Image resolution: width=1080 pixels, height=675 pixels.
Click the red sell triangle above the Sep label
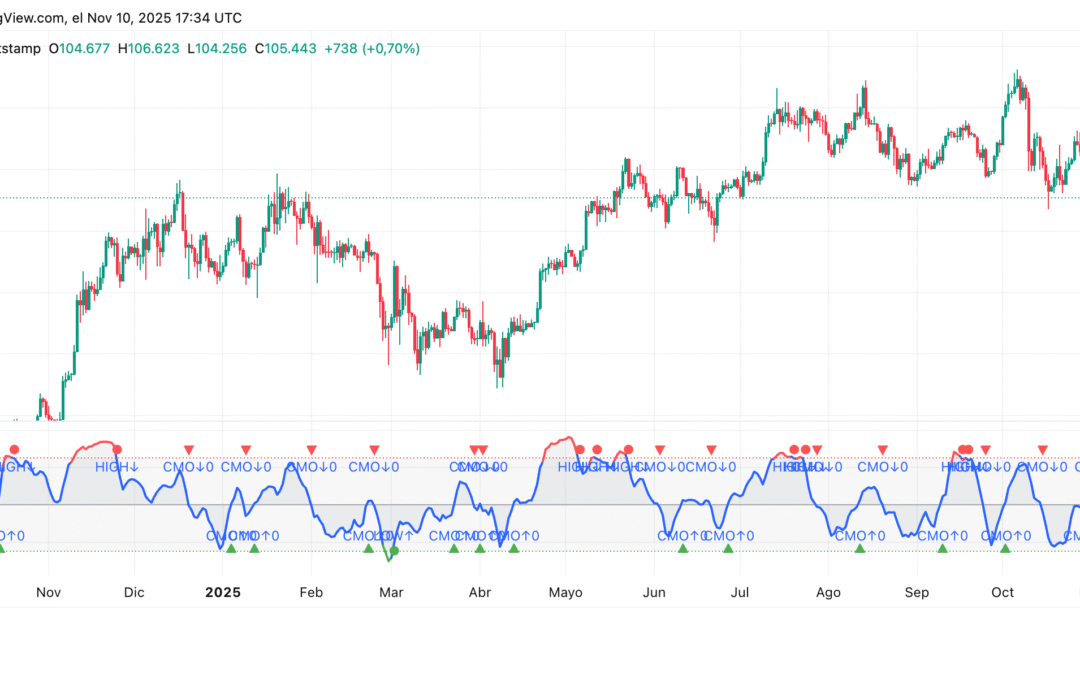[x=881, y=448]
